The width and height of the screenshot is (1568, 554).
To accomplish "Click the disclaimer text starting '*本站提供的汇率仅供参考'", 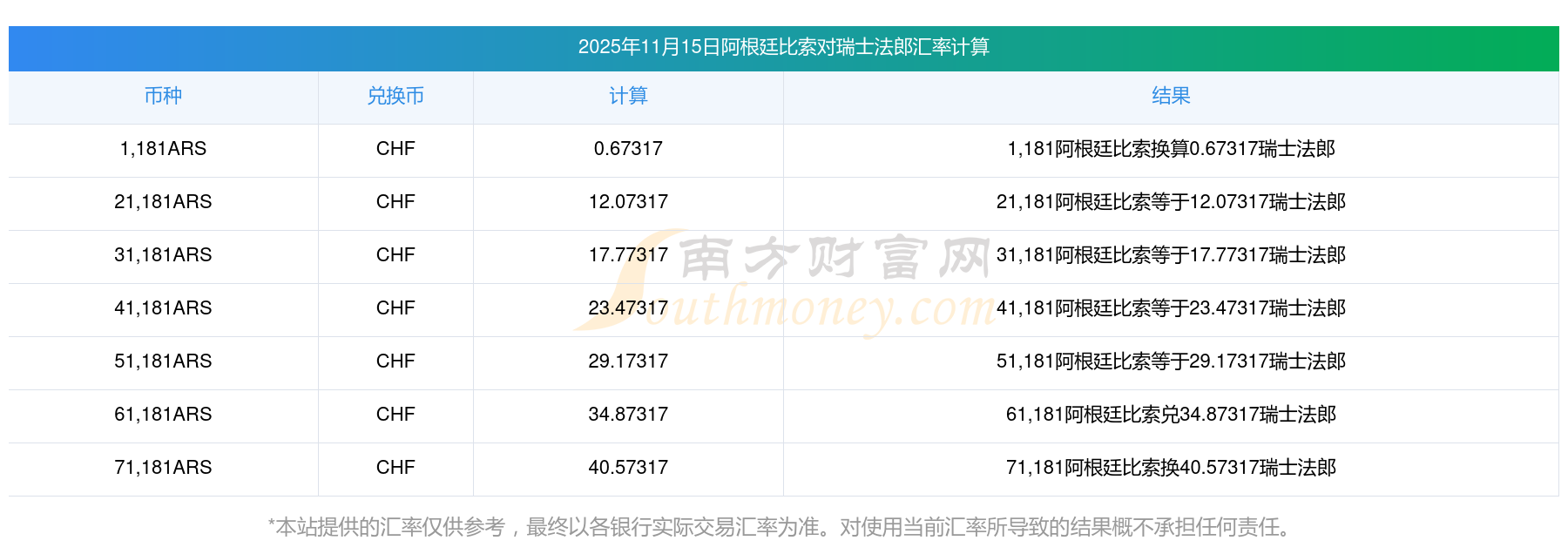I will tap(783, 527).
